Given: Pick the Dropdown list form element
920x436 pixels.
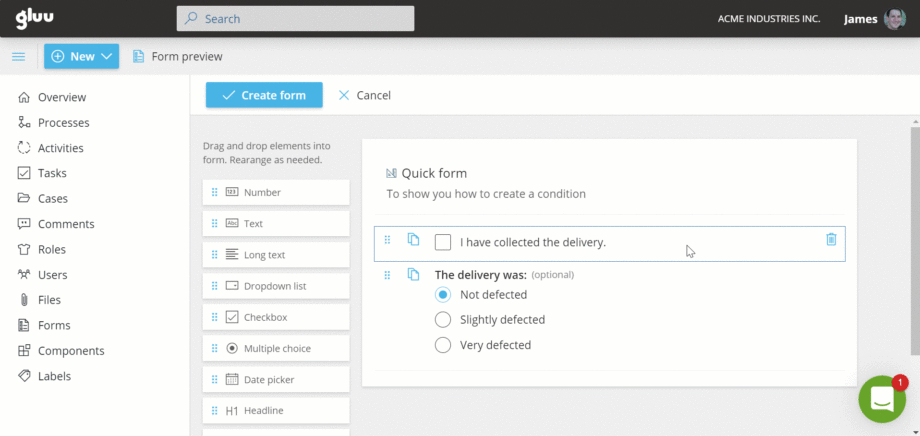Looking at the screenshot, I should click(276, 286).
